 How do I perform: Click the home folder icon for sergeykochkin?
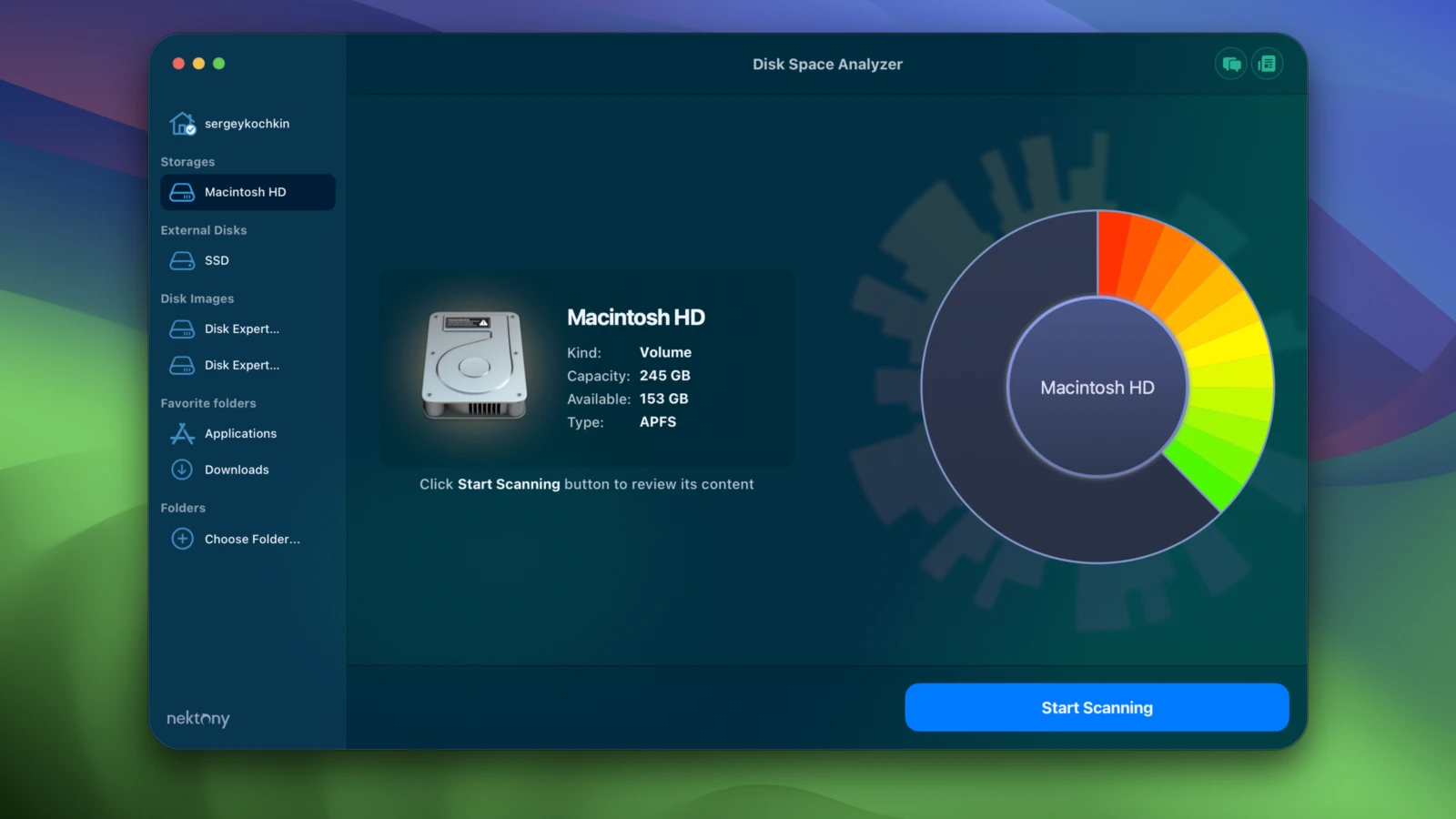[182, 124]
